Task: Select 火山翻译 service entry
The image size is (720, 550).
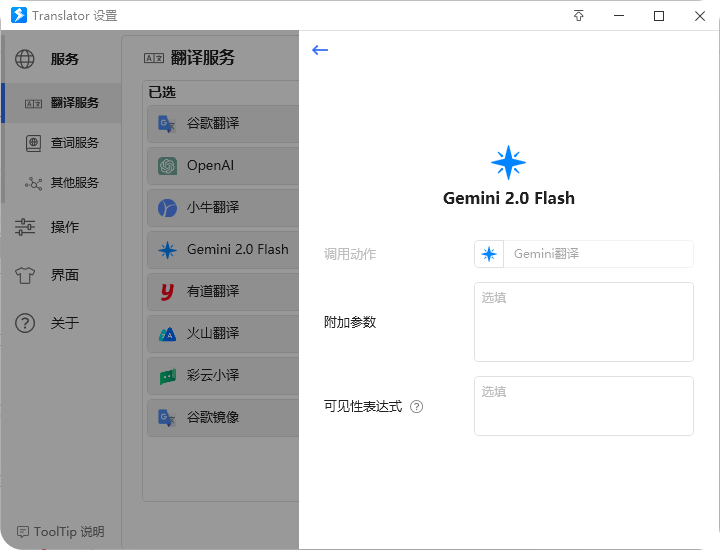Action: 223,334
